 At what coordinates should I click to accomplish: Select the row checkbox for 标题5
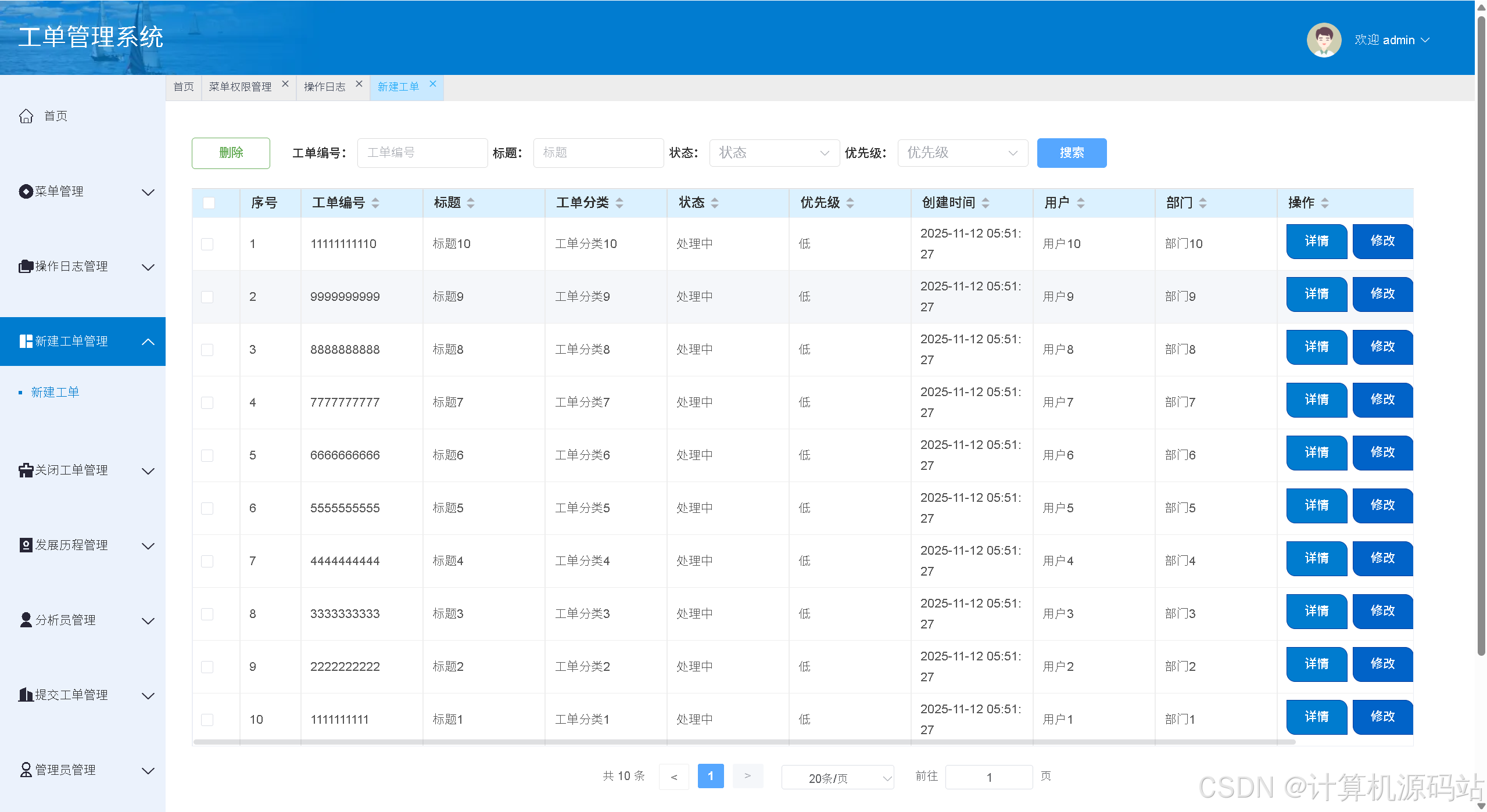207,508
